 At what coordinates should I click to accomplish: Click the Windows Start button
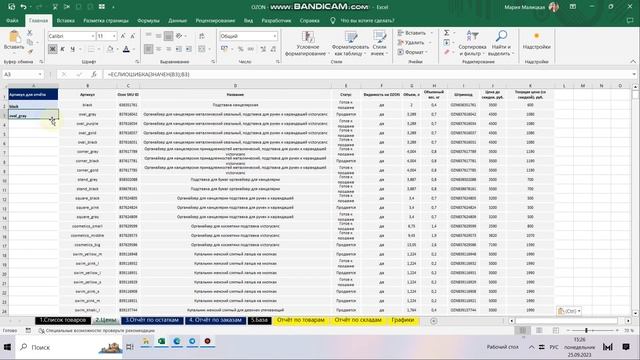tap(7, 347)
